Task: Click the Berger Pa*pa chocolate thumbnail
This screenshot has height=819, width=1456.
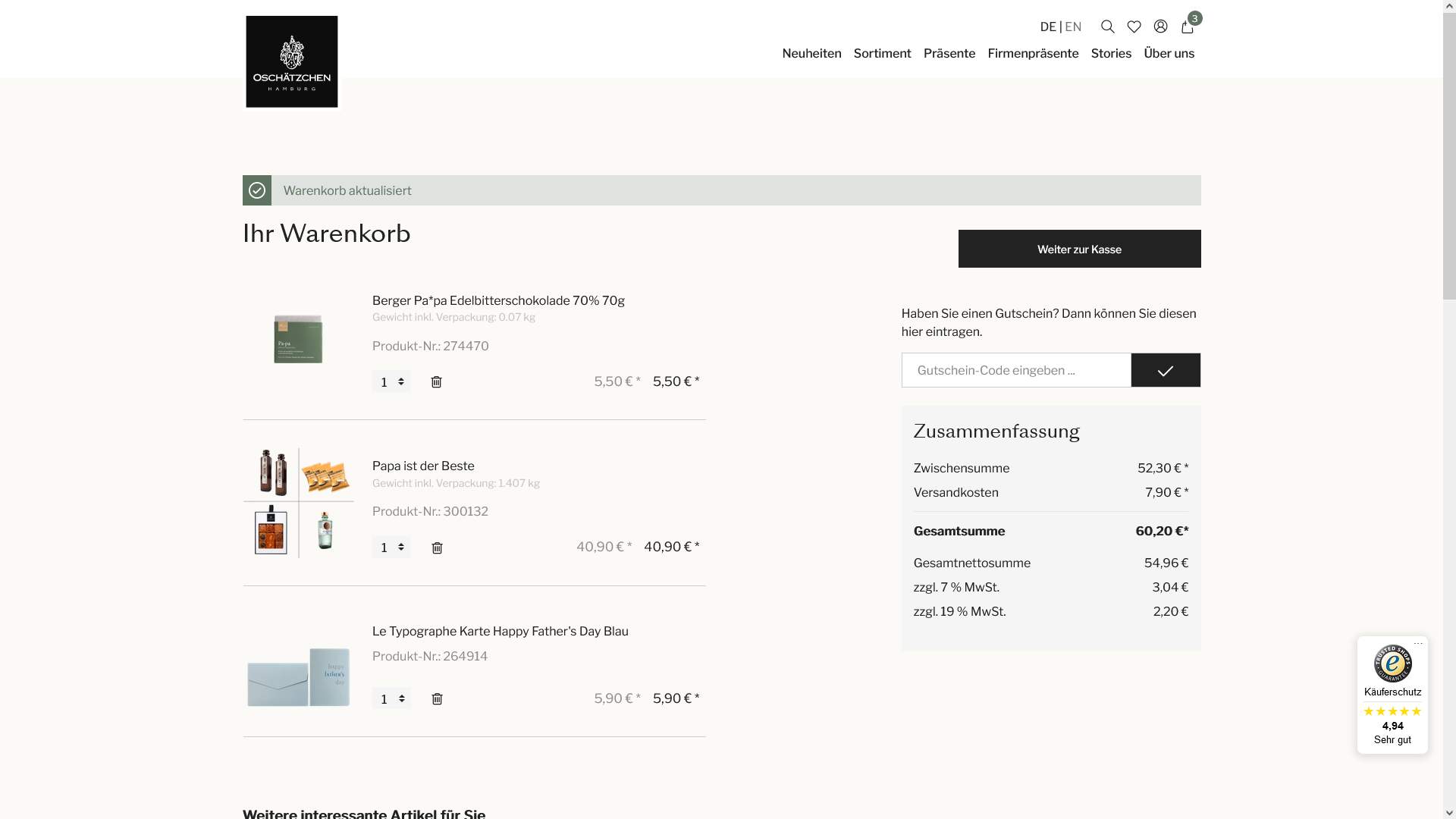Action: [x=298, y=338]
